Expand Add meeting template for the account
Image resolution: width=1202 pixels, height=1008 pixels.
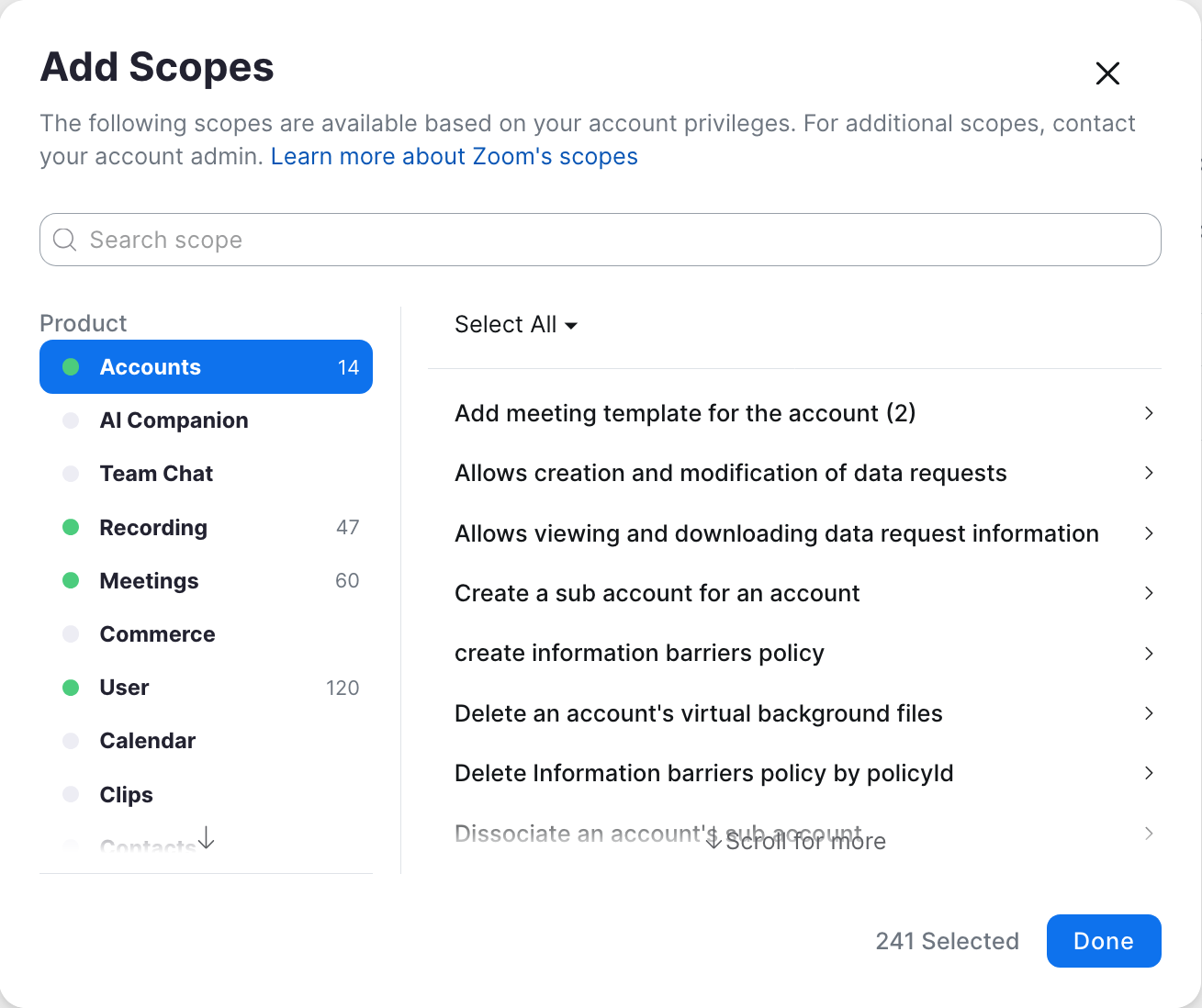(1149, 413)
